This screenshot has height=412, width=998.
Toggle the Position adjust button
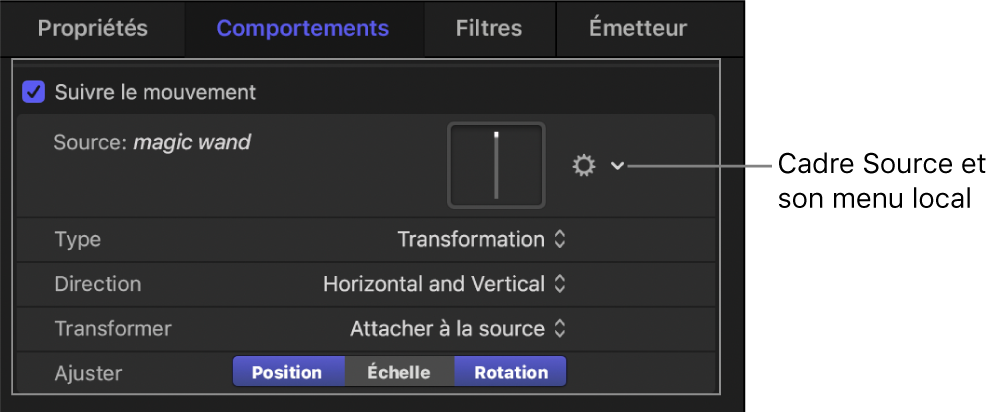[287, 372]
